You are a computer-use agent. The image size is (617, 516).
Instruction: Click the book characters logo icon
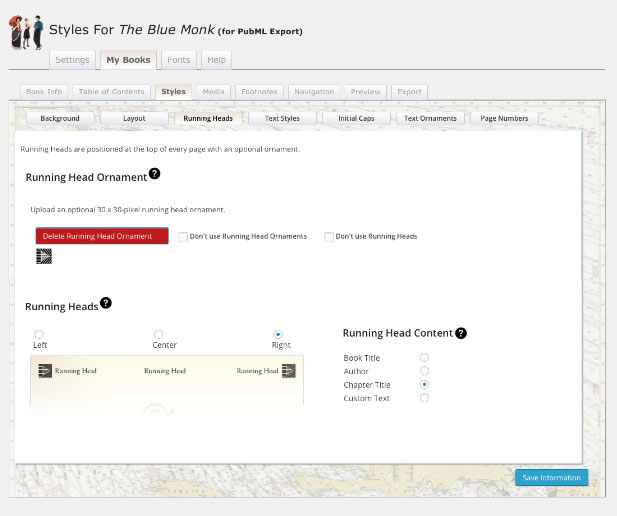point(26,32)
